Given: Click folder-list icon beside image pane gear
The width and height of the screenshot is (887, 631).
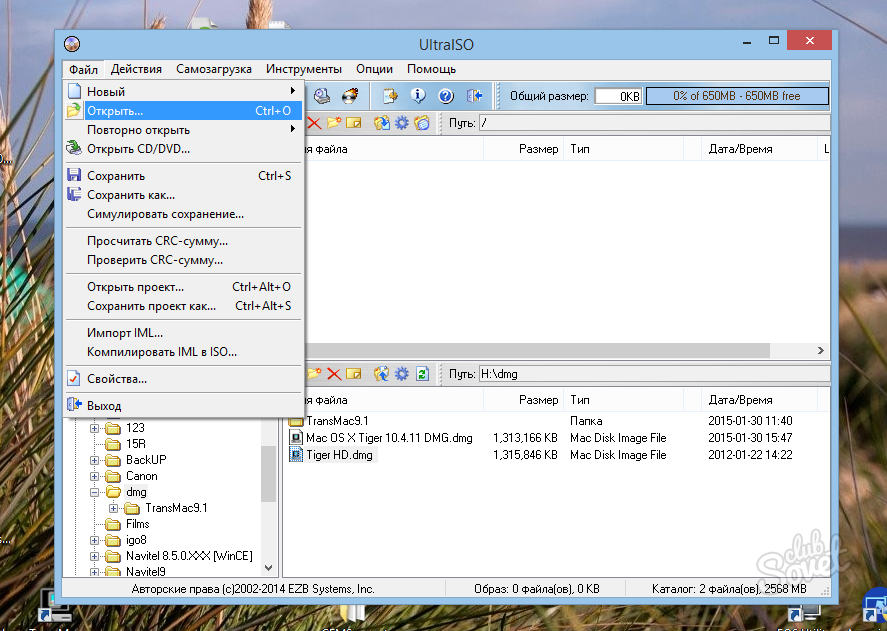Looking at the screenshot, I should click(422, 123).
